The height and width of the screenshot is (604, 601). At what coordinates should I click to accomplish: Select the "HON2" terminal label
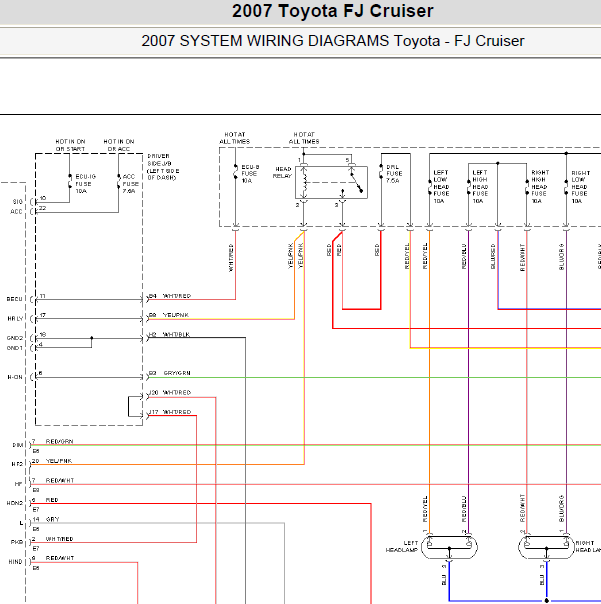[x=15, y=503]
